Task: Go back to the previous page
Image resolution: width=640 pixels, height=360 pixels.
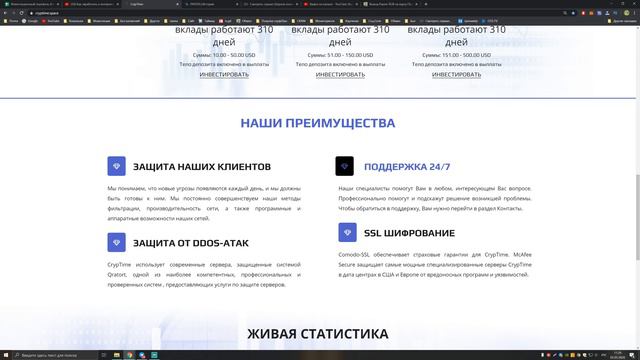Action: pos(5,13)
